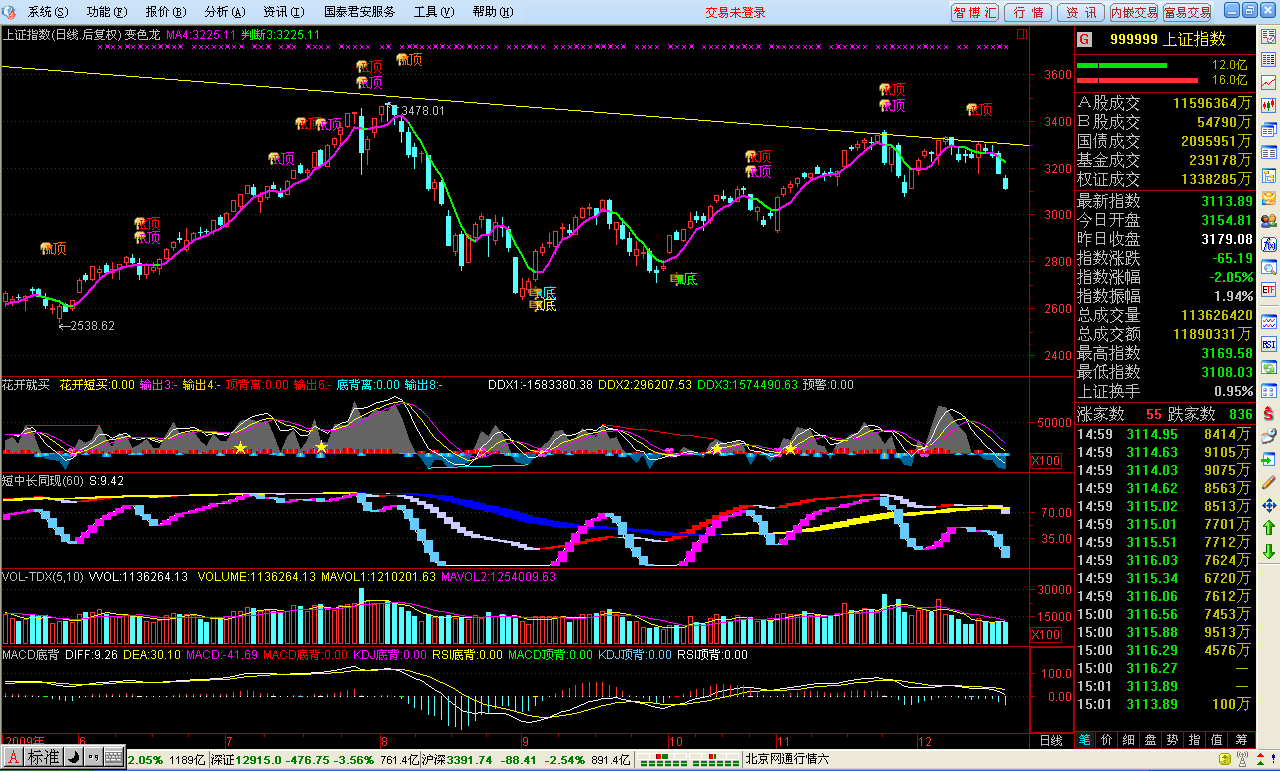Click the red A icon in status bar

point(13,759)
